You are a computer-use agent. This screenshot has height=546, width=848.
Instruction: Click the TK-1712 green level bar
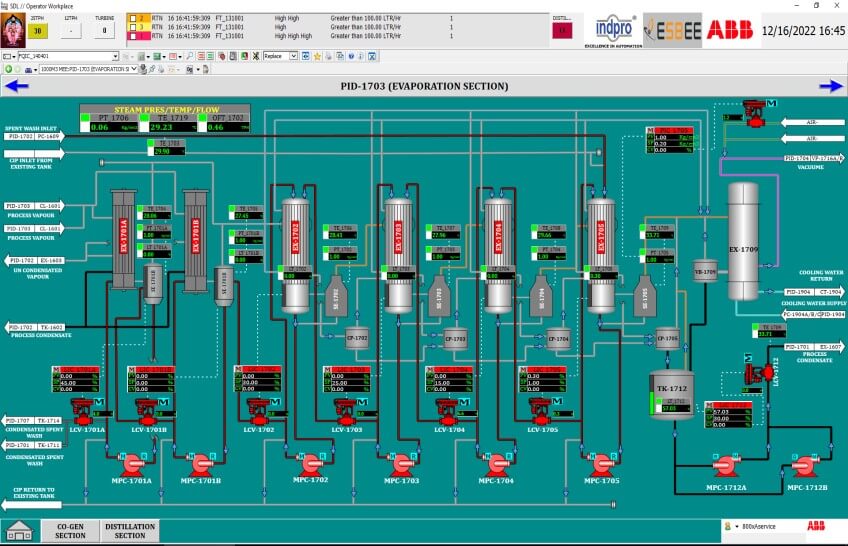coord(652,402)
